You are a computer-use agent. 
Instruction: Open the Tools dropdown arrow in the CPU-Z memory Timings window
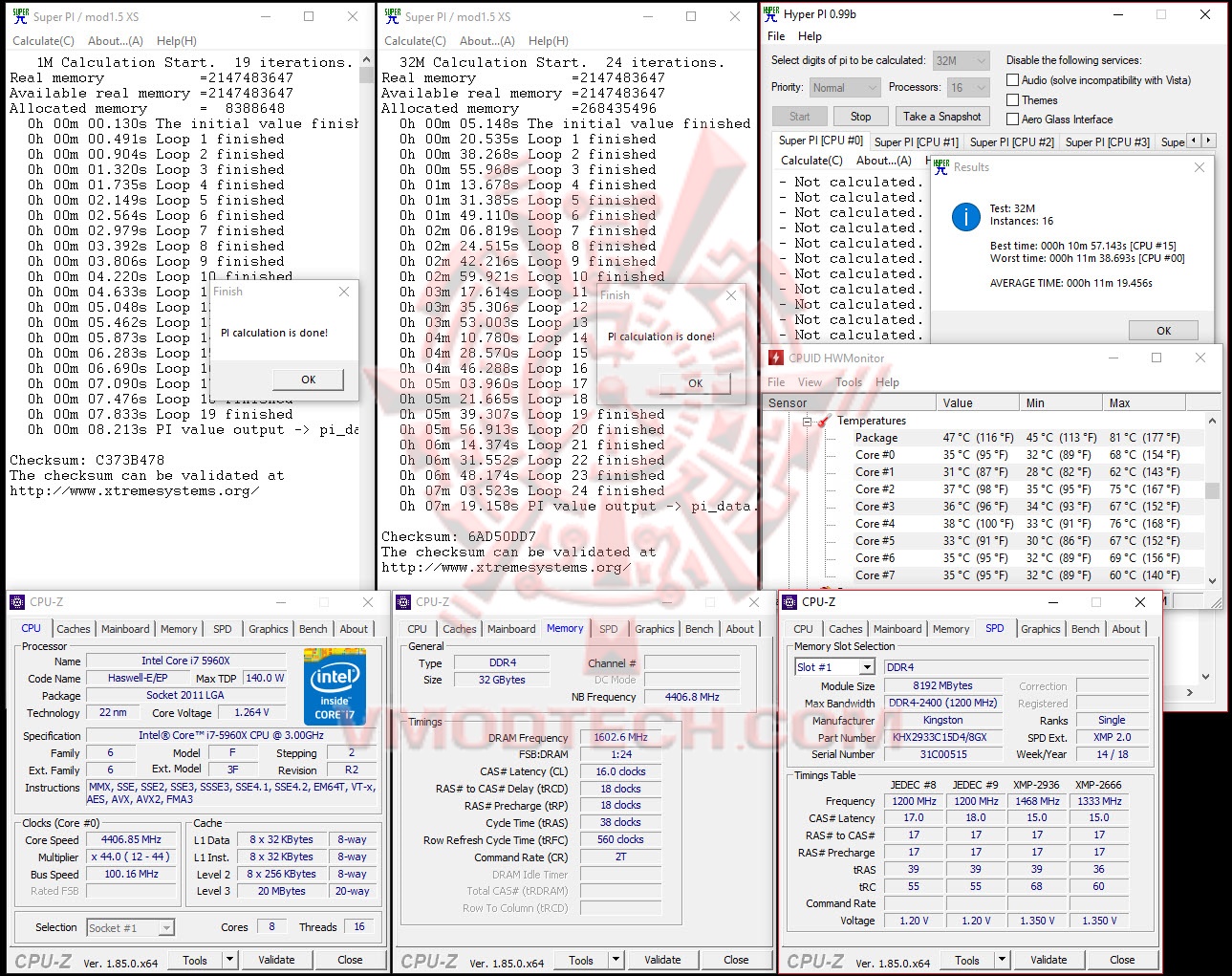(616, 960)
